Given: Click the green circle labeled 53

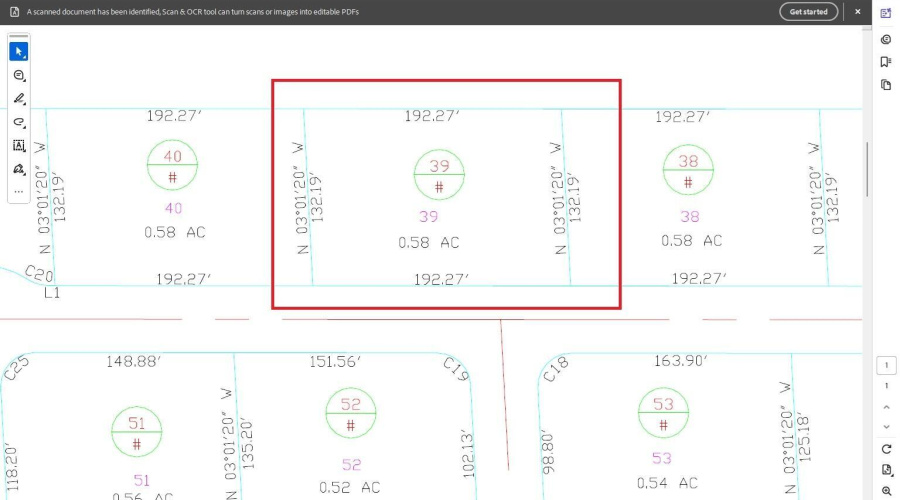Looking at the screenshot, I should pyautogui.click(x=663, y=413).
